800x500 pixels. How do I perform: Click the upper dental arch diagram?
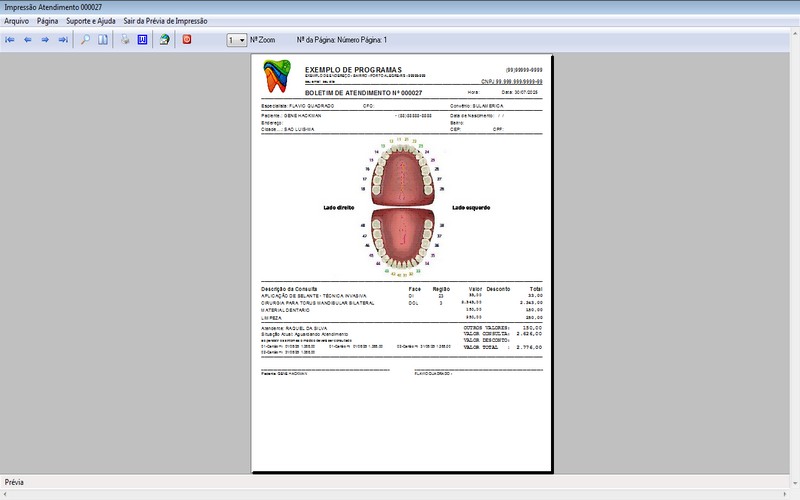401,172
